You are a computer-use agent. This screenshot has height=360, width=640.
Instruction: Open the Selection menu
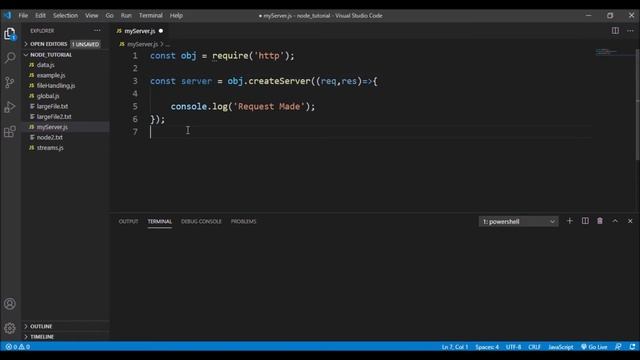pyautogui.click(x=65, y=16)
